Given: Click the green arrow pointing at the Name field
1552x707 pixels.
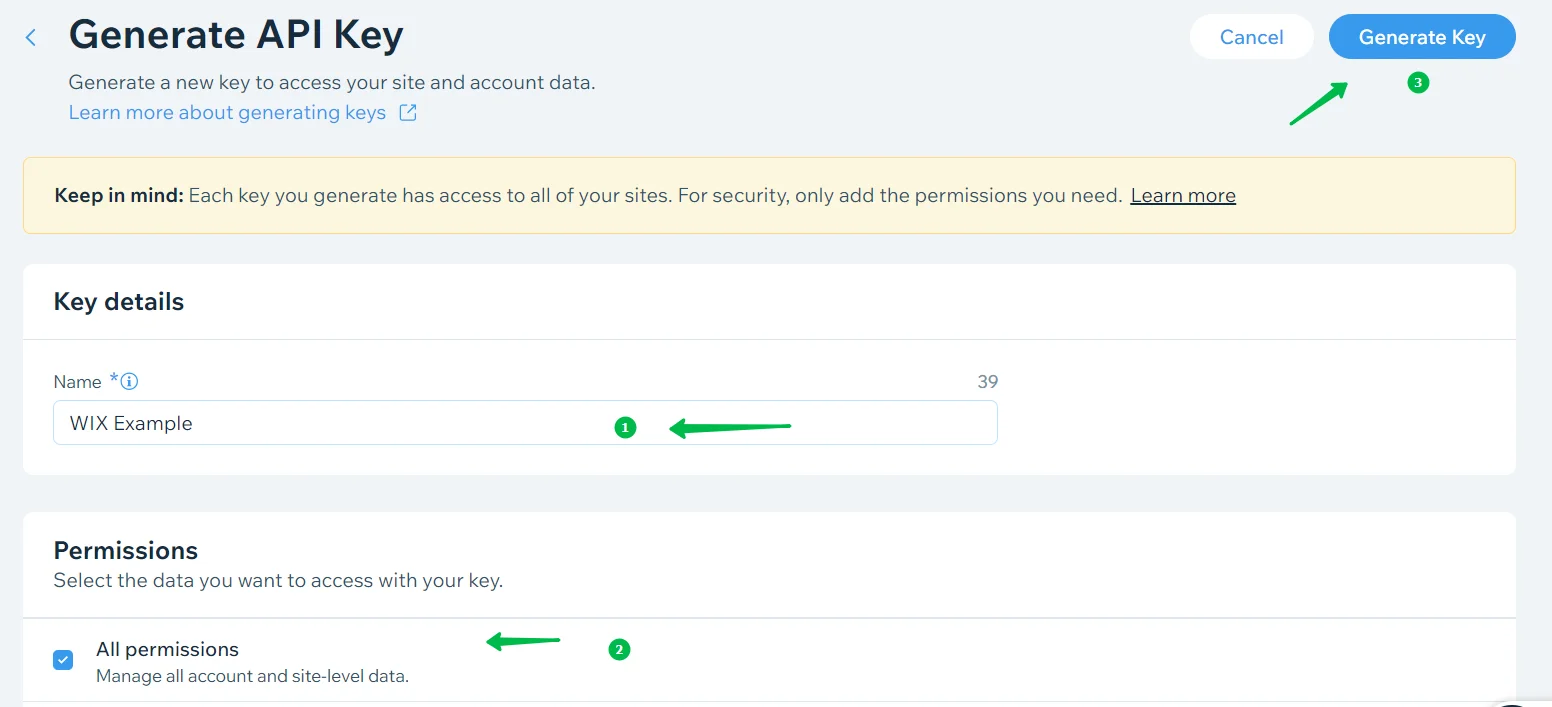Looking at the screenshot, I should point(732,426).
